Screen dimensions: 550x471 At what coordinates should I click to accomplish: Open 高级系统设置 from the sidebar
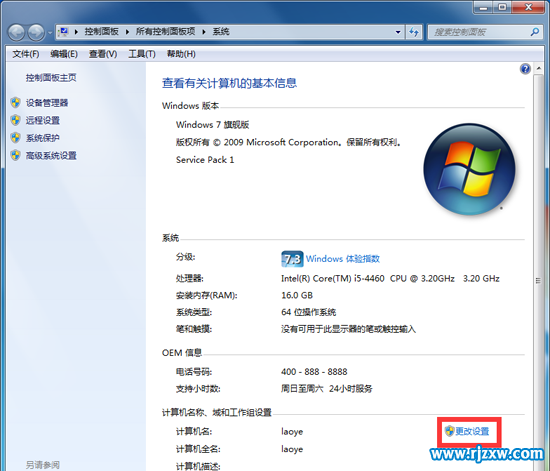51,155
